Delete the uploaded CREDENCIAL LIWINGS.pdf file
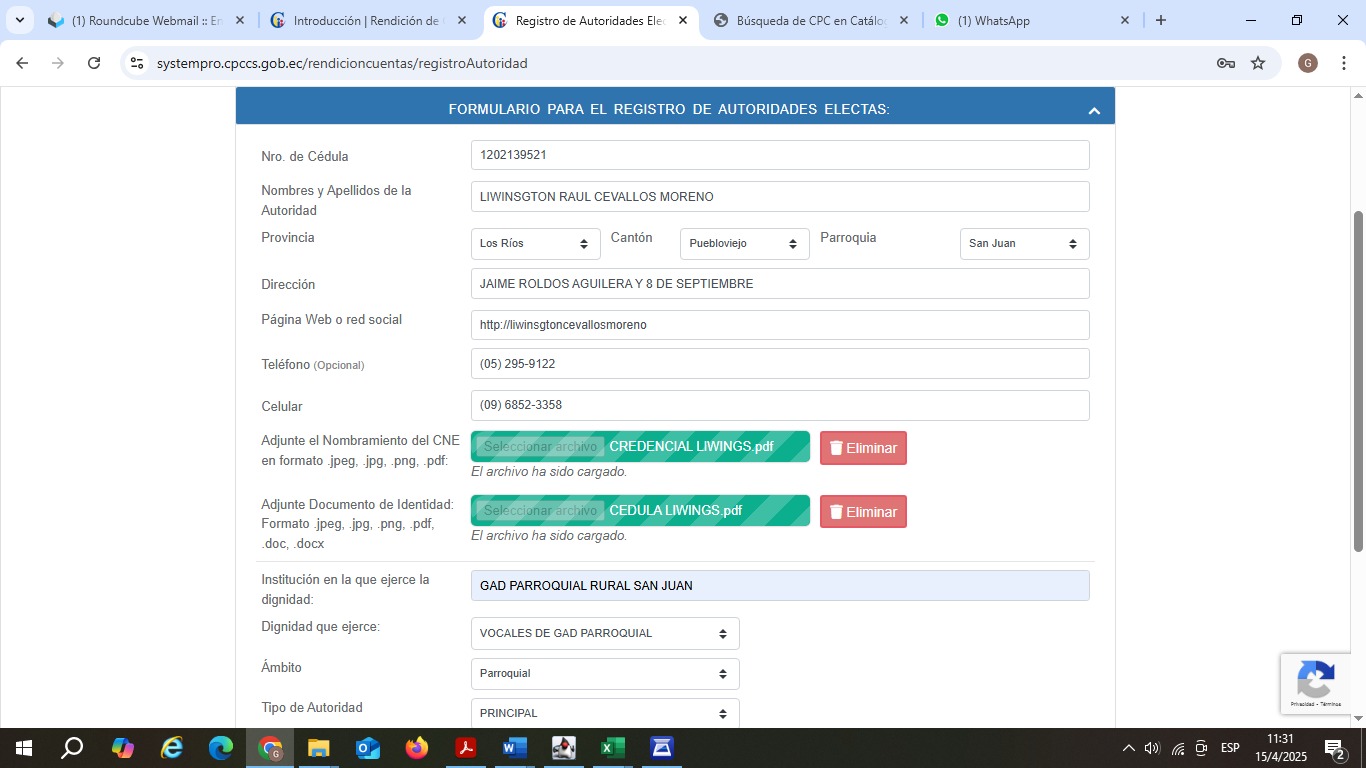This screenshot has width=1366, height=768. pyautogui.click(x=863, y=448)
